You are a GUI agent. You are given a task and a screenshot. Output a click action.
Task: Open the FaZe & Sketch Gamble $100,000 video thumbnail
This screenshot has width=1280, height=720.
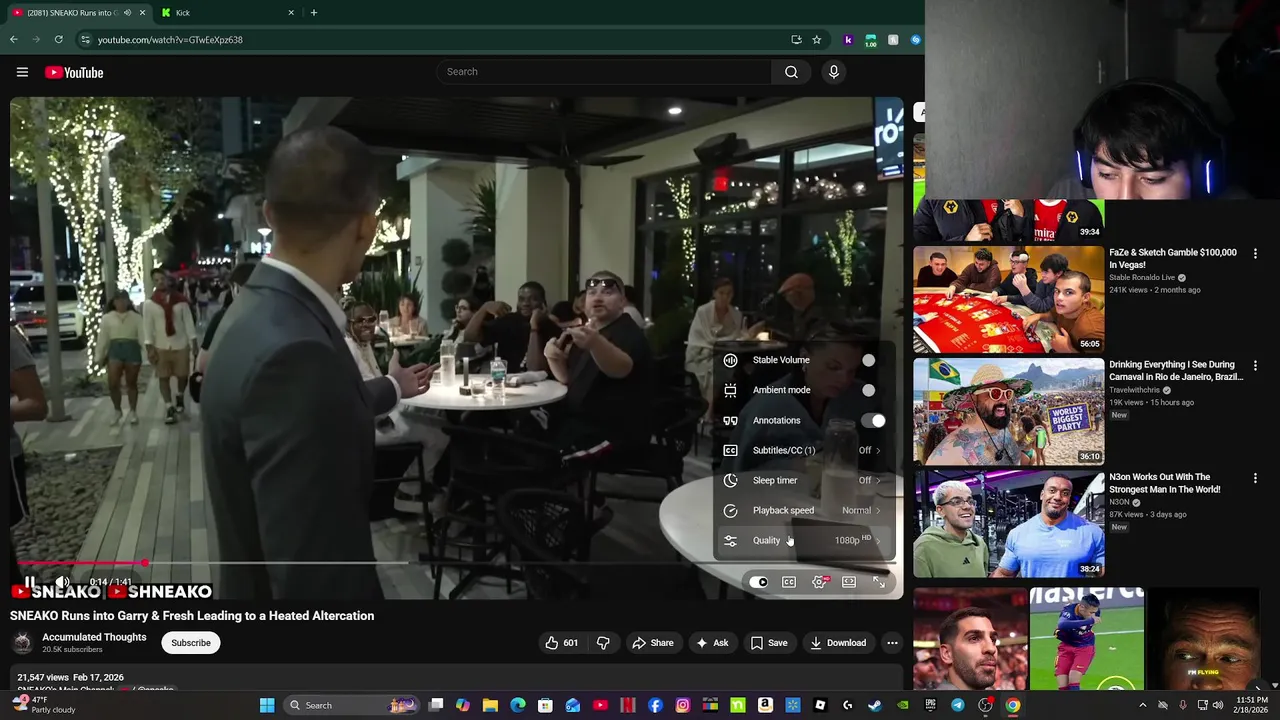click(x=1009, y=299)
